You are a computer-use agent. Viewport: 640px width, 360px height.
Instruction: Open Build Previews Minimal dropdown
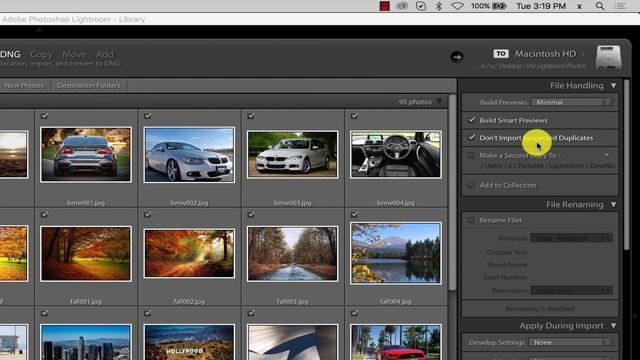pyautogui.click(x=571, y=102)
